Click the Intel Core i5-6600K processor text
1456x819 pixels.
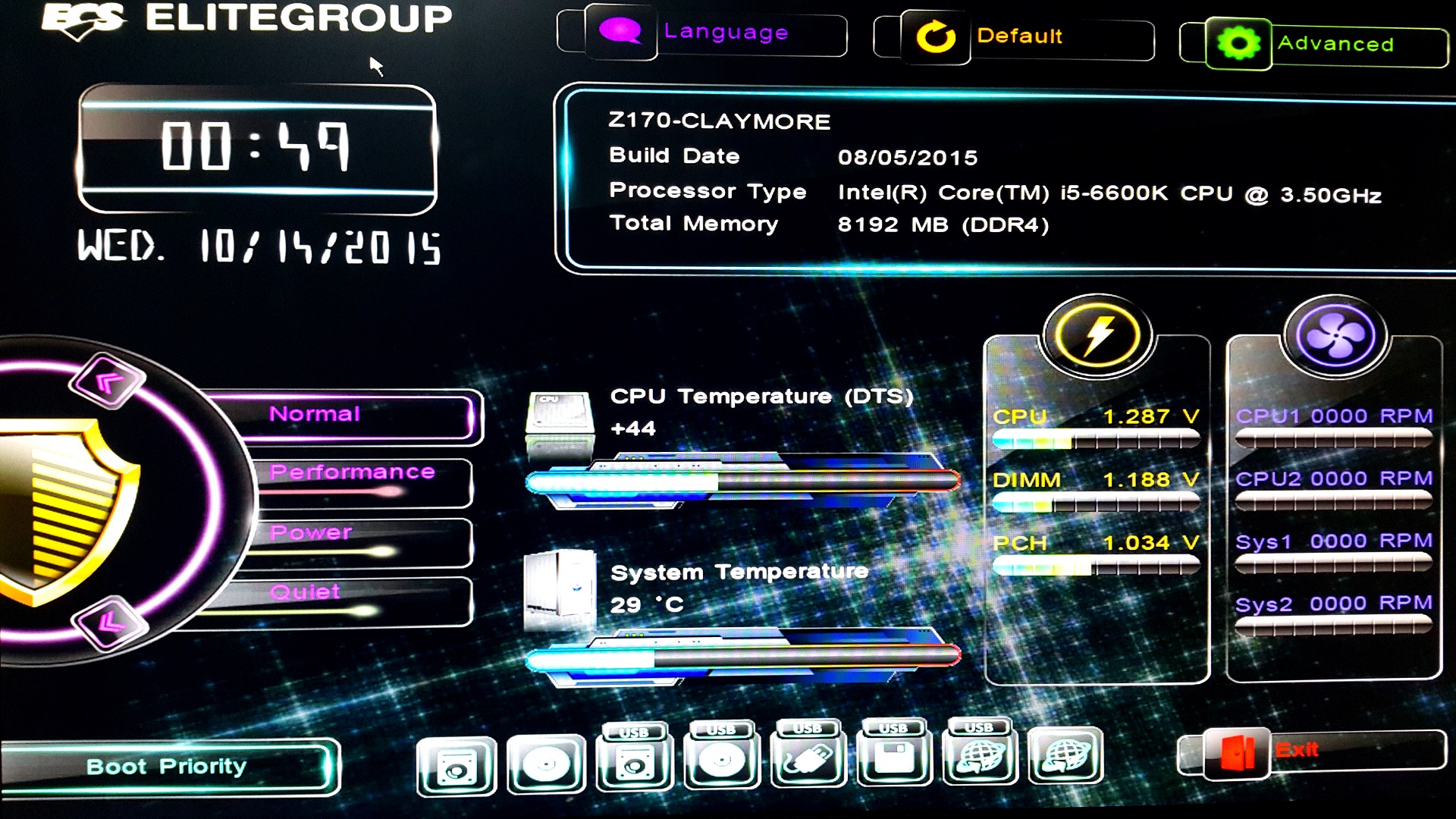tap(1109, 194)
